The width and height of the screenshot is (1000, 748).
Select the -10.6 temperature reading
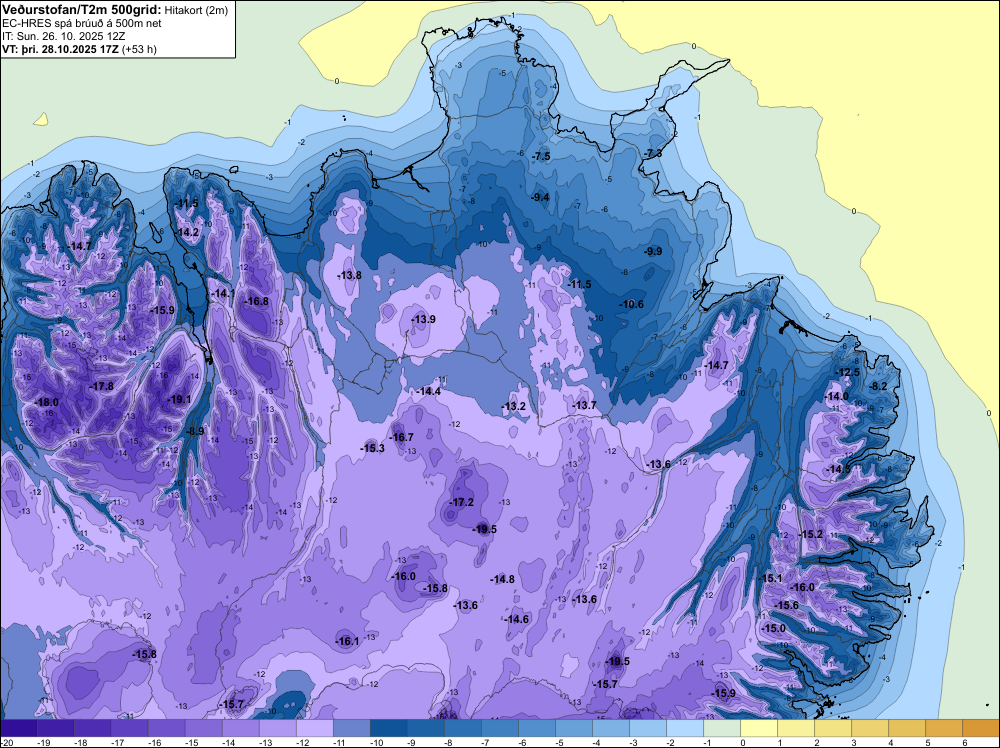pyautogui.click(x=631, y=304)
